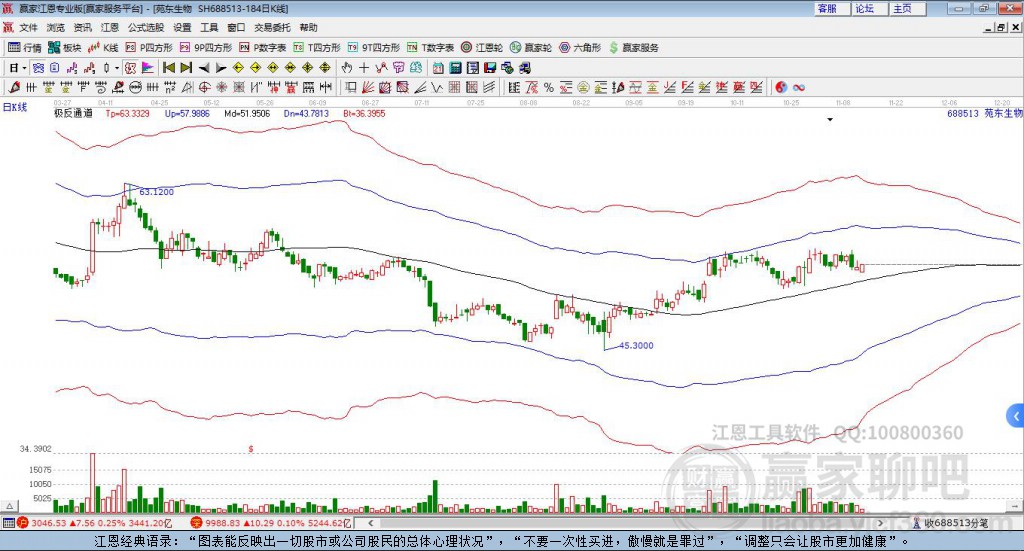Click the blue side panel expand arrow

click(x=1016, y=416)
